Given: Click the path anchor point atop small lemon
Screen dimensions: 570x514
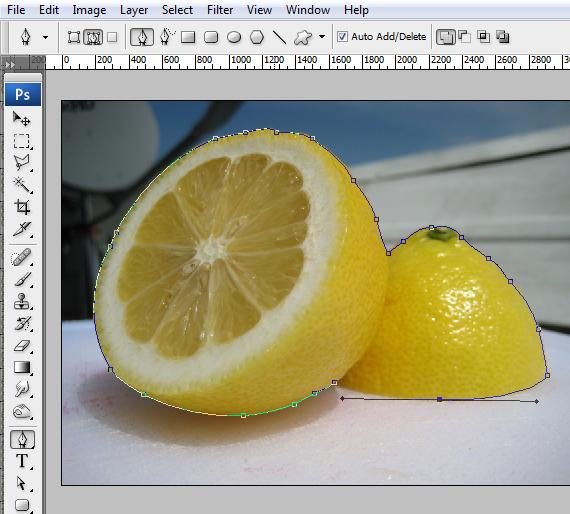Looking at the screenshot, I should pos(431,228).
